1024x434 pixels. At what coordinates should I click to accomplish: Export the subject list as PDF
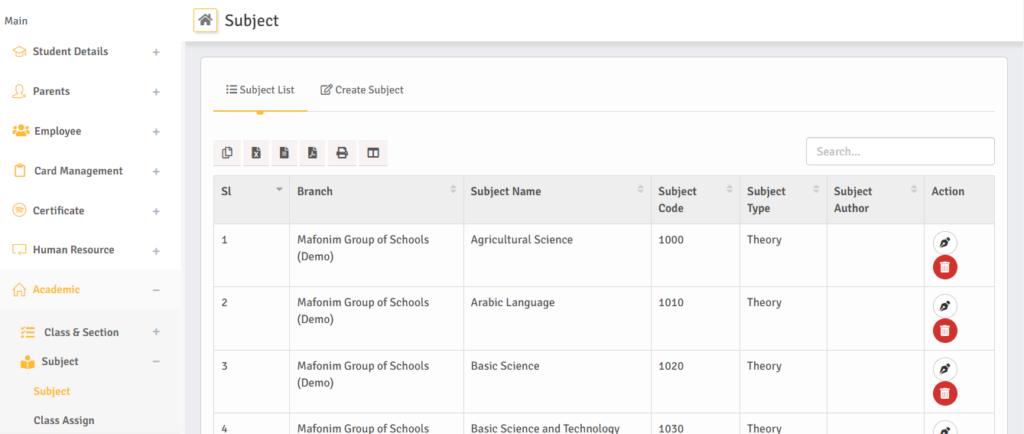pyautogui.click(x=313, y=153)
